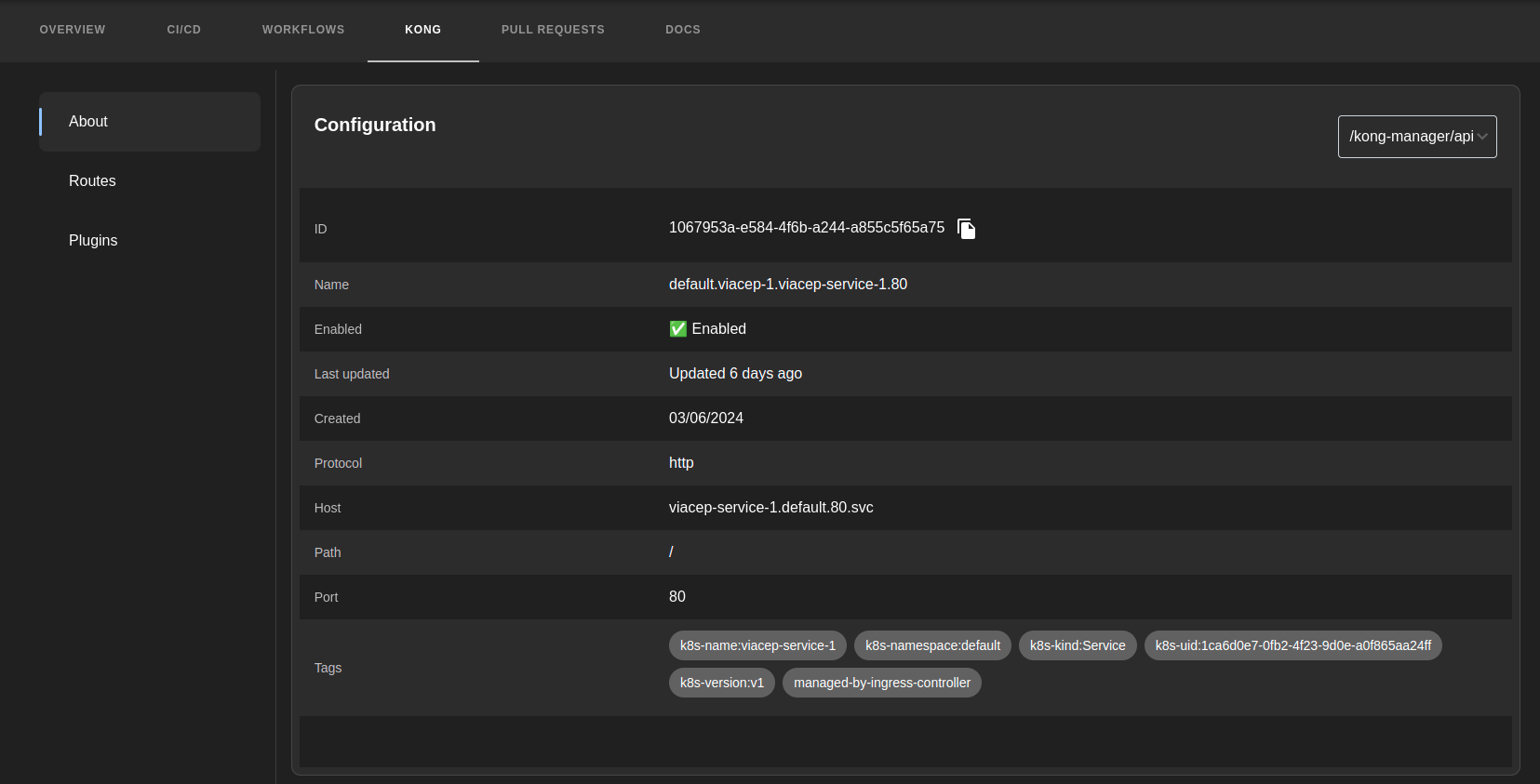This screenshot has height=784, width=1540.
Task: Click the green Enabled checkmark icon
Action: [x=678, y=329]
